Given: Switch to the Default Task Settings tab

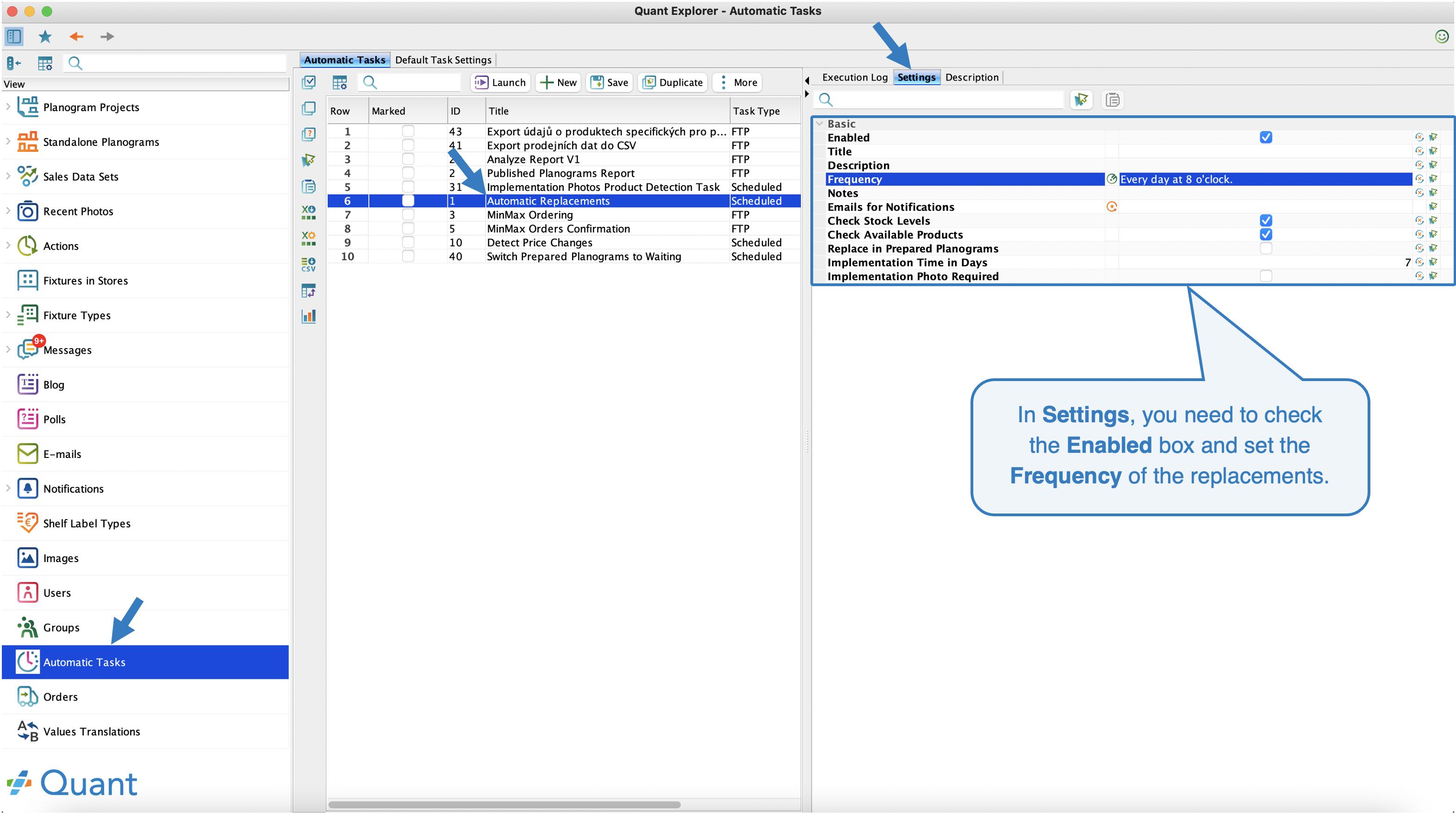Looking at the screenshot, I should 443,60.
